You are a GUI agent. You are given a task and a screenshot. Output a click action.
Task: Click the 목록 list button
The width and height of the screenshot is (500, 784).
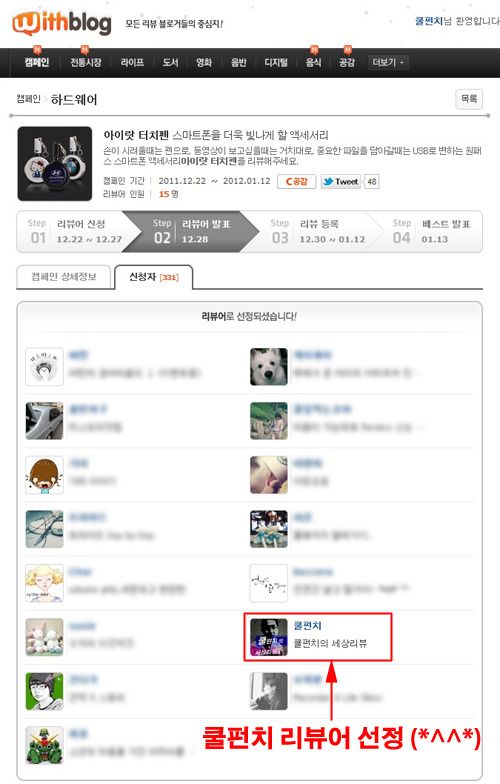pos(468,99)
